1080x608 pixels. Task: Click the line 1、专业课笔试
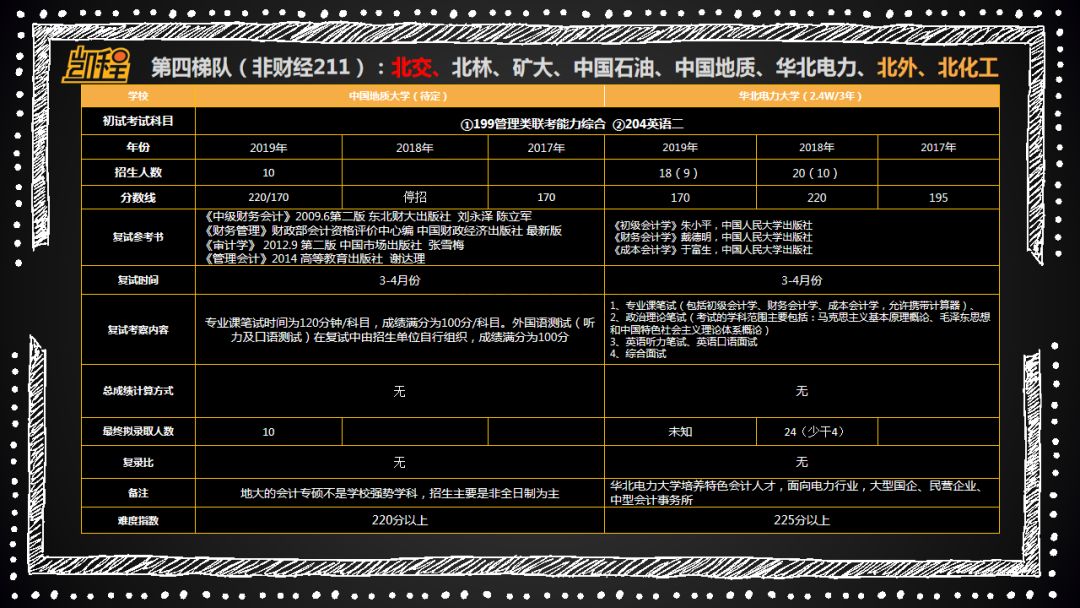tap(792, 305)
